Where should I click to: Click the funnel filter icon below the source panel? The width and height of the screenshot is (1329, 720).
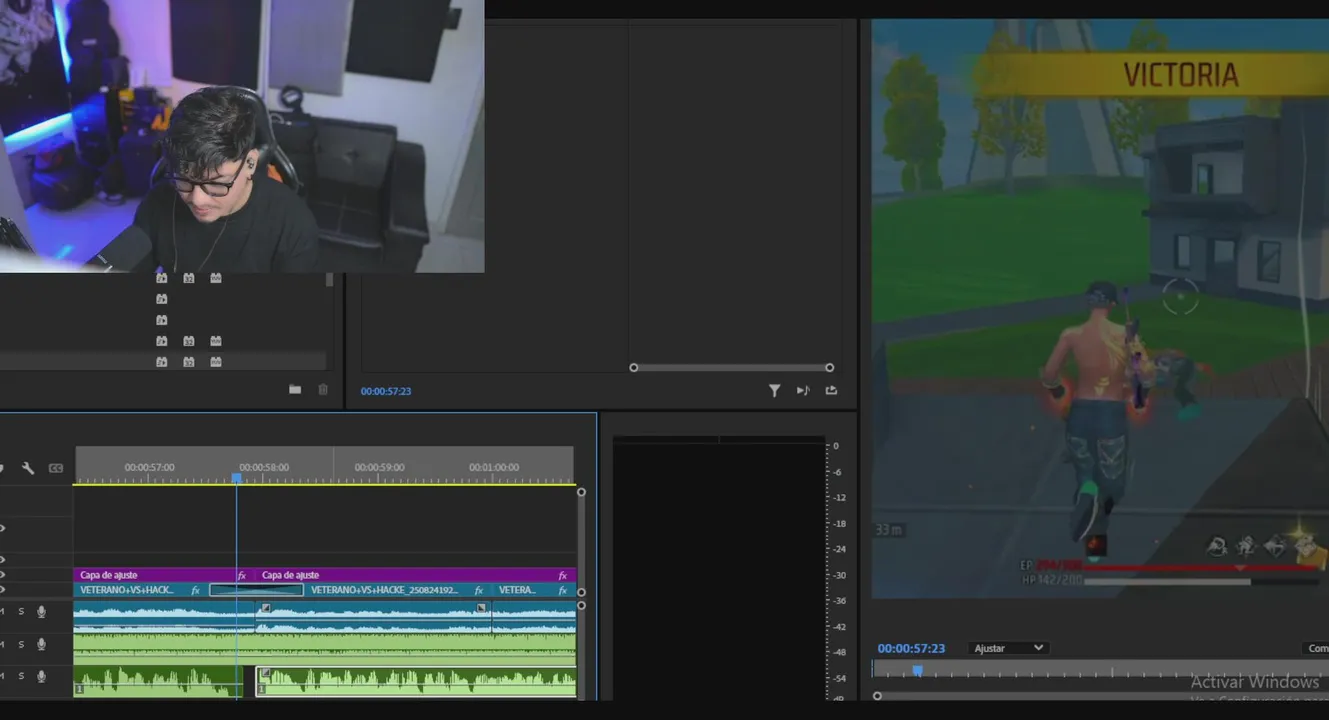774,391
